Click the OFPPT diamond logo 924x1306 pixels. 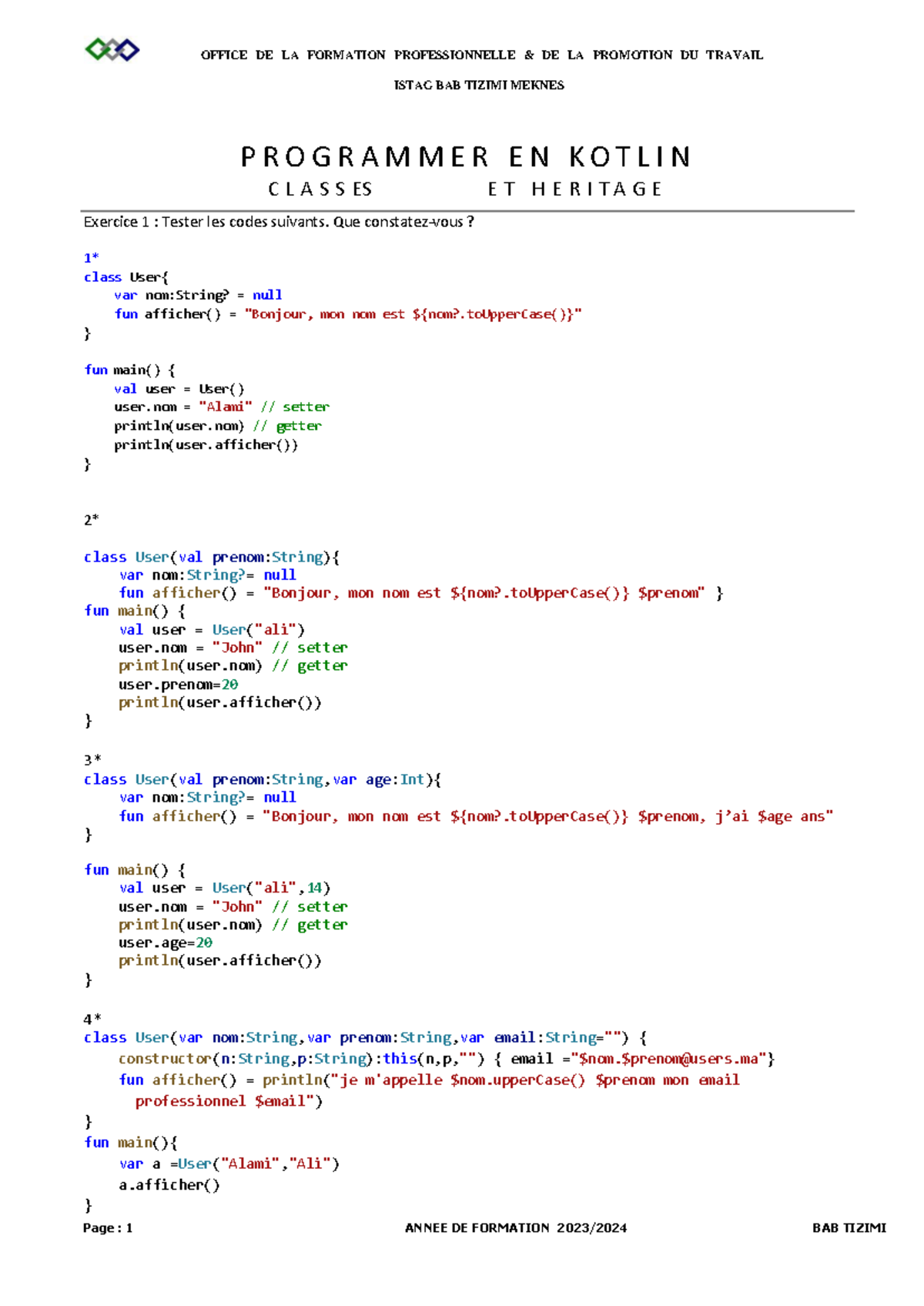pyautogui.click(x=112, y=50)
